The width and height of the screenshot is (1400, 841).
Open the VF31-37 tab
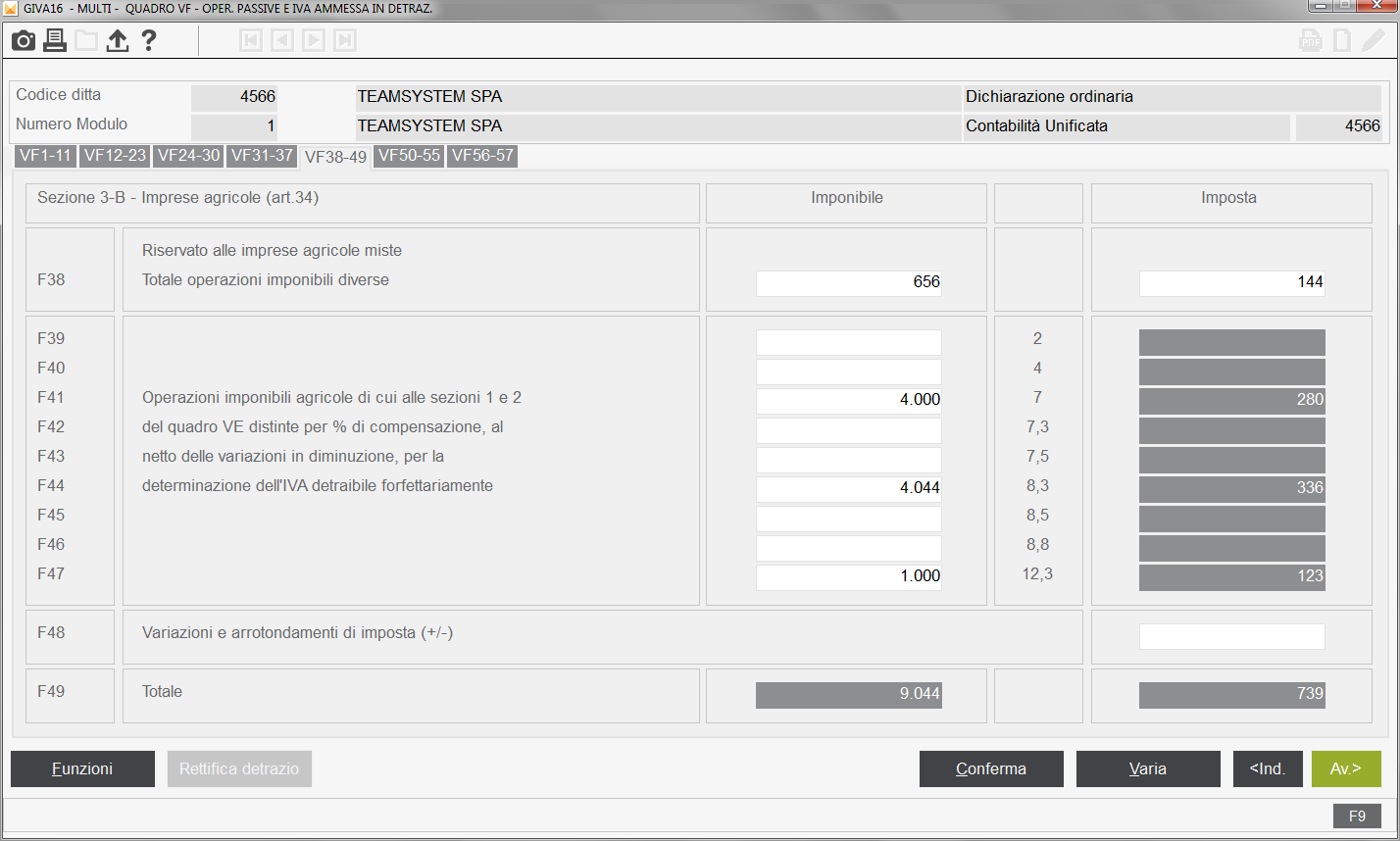(262, 156)
